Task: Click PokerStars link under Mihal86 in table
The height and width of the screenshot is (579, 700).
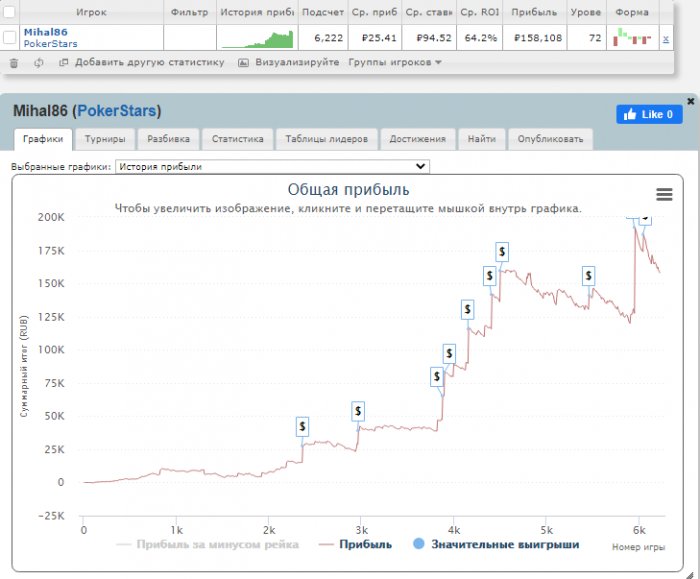Action: click(x=50, y=44)
